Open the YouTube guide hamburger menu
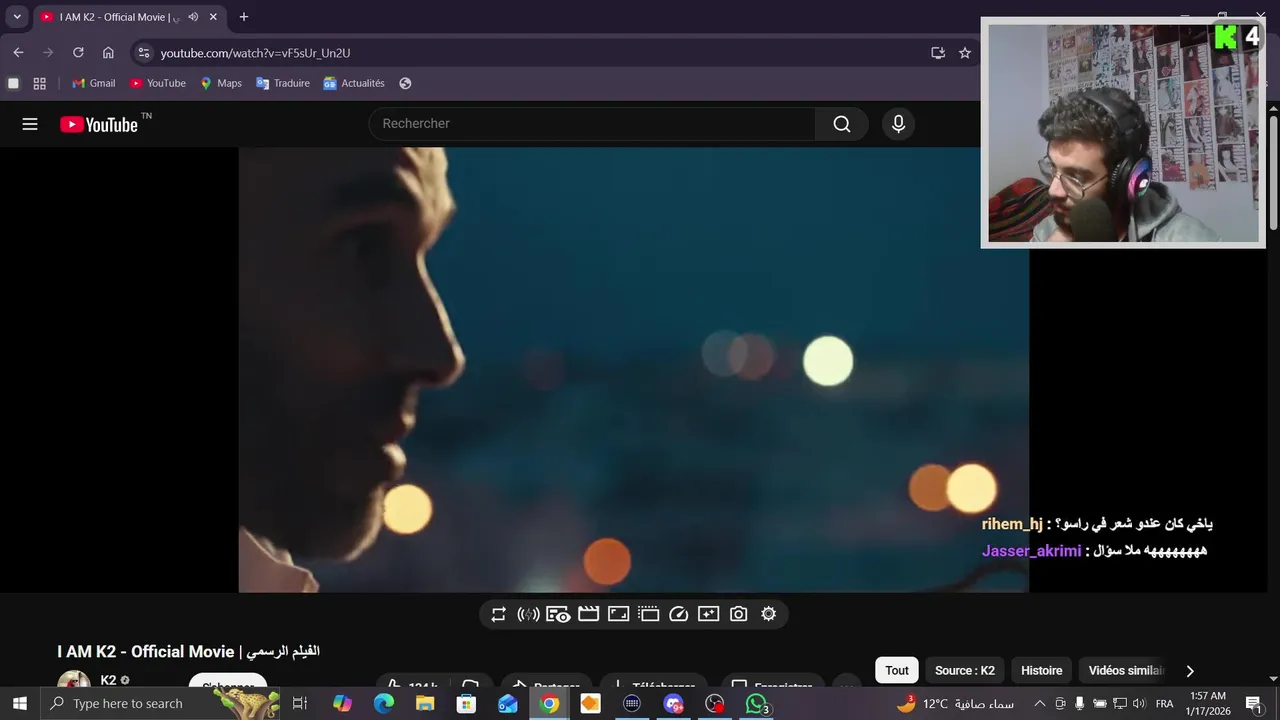The height and width of the screenshot is (720, 1280). click(30, 124)
